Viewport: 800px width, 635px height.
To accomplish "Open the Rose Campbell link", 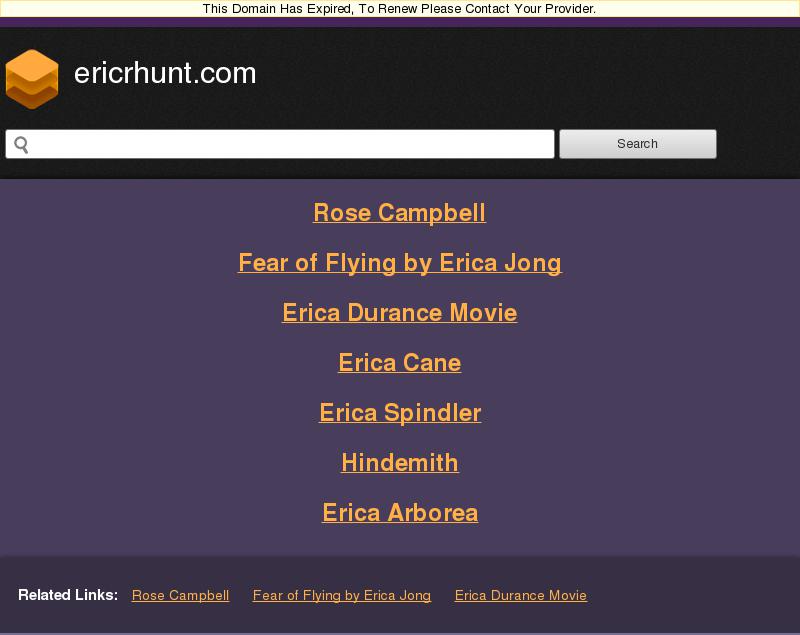I will 400,212.
